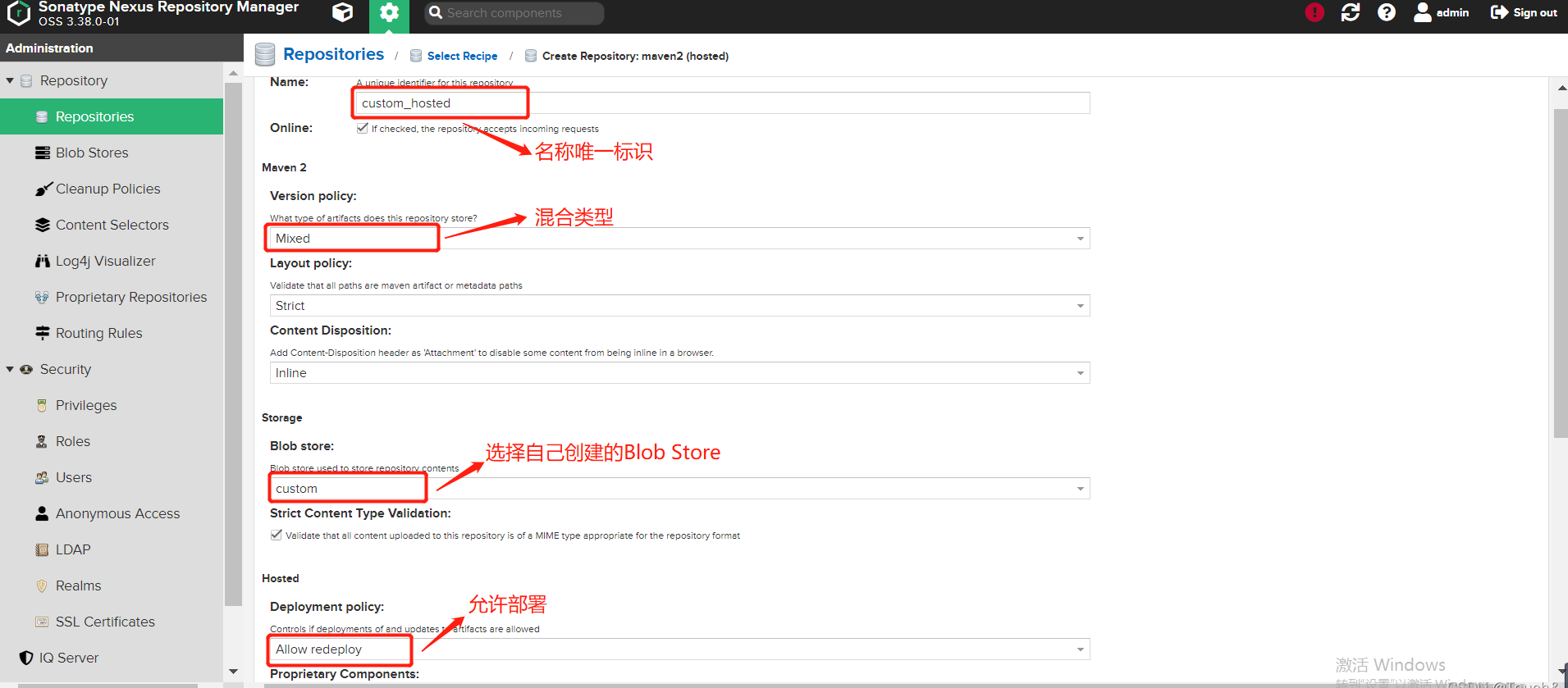Click the search magnifier icon
The width and height of the screenshot is (1568, 688).
(436, 12)
